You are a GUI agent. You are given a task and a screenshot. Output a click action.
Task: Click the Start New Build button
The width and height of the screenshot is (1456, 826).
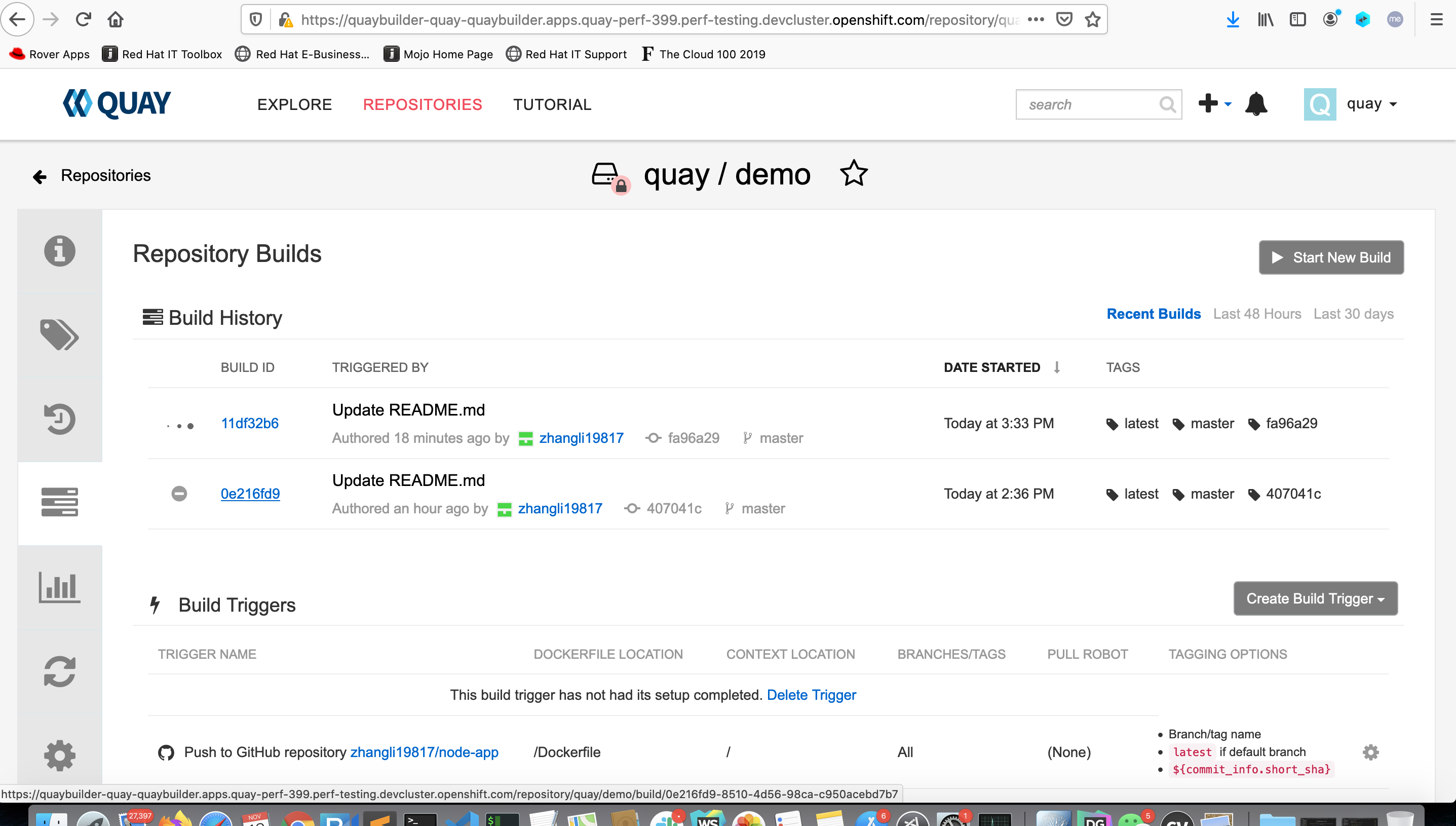tap(1331, 257)
